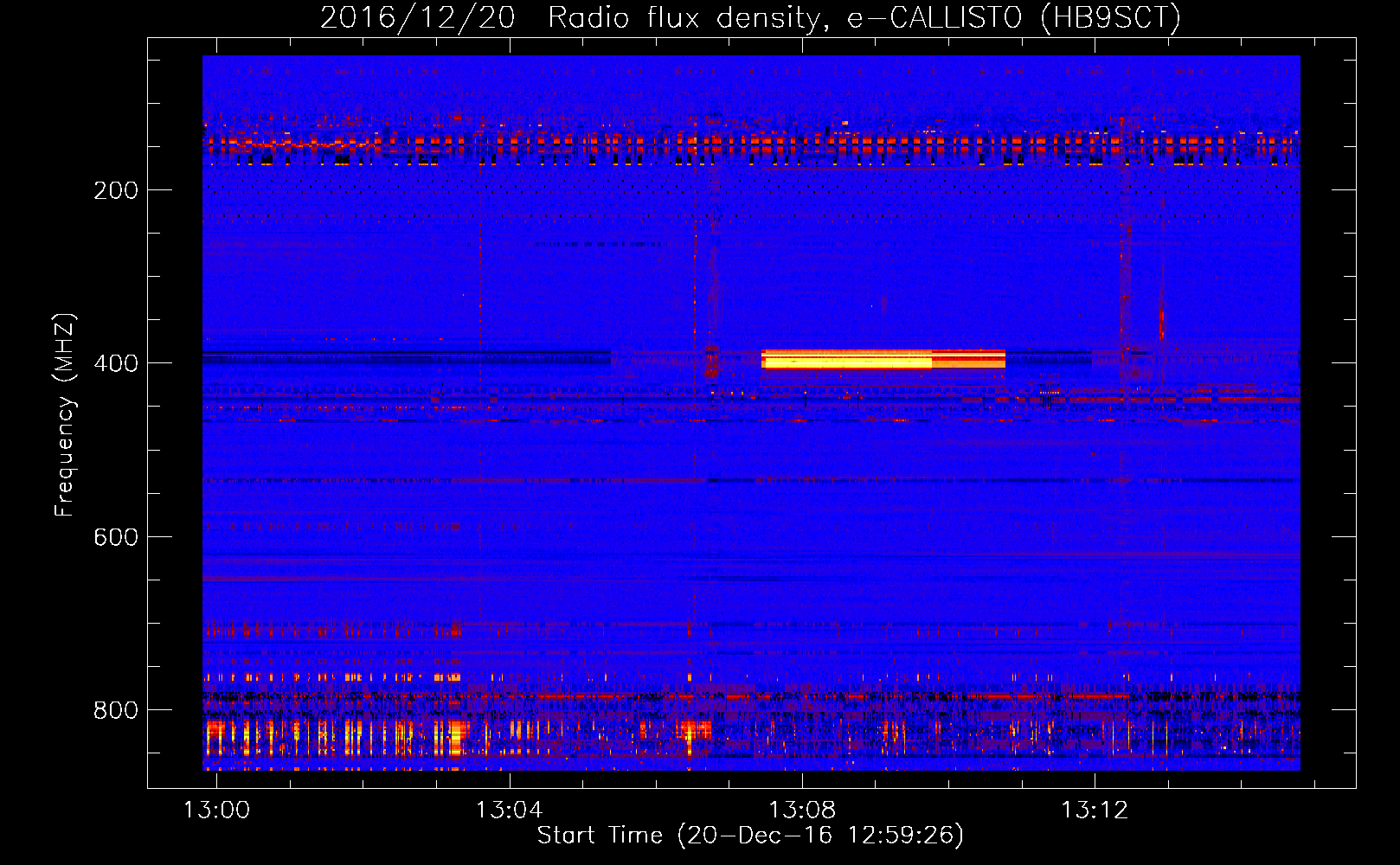This screenshot has height=865, width=1400.
Task: Click the '200' frequency tick label
Action: (x=116, y=190)
